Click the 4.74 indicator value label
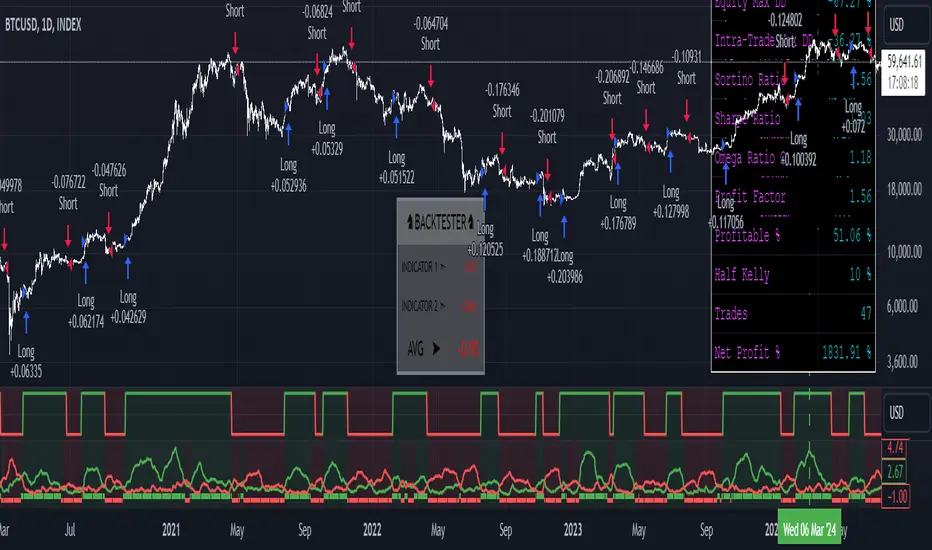This screenshot has height=550, width=932. tap(895, 447)
